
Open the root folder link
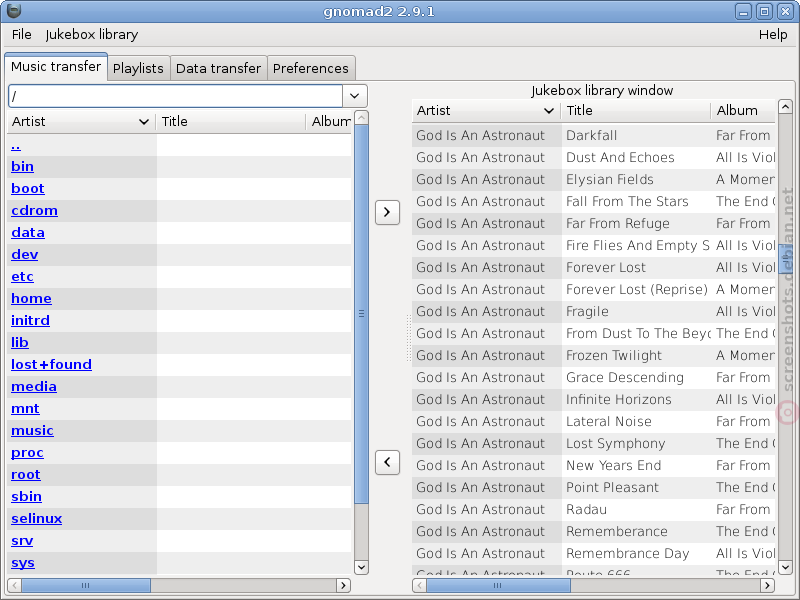tap(26, 474)
